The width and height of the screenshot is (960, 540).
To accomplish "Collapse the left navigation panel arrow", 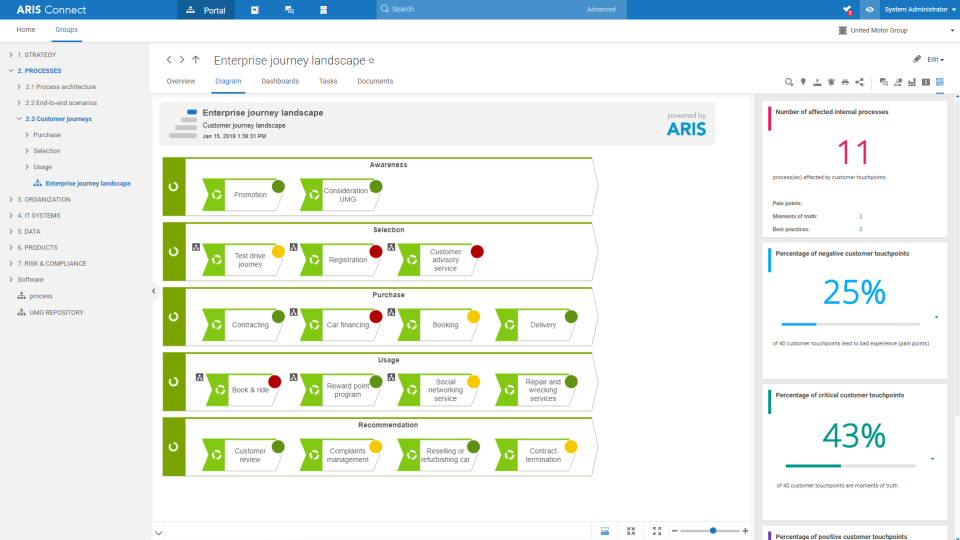I will click(154, 291).
